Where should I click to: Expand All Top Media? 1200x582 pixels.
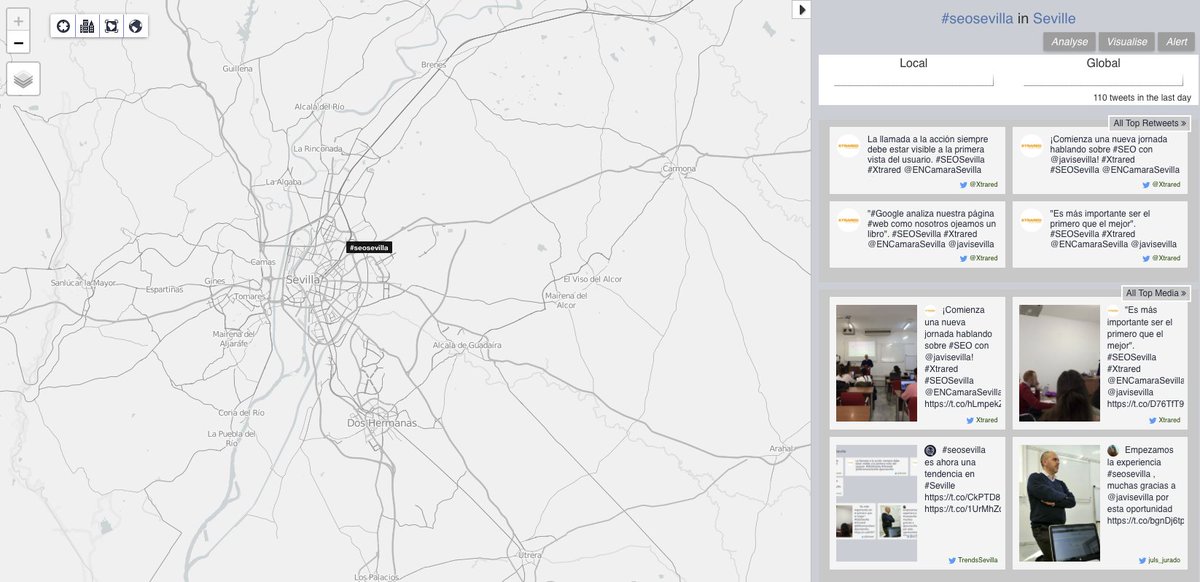click(1156, 293)
